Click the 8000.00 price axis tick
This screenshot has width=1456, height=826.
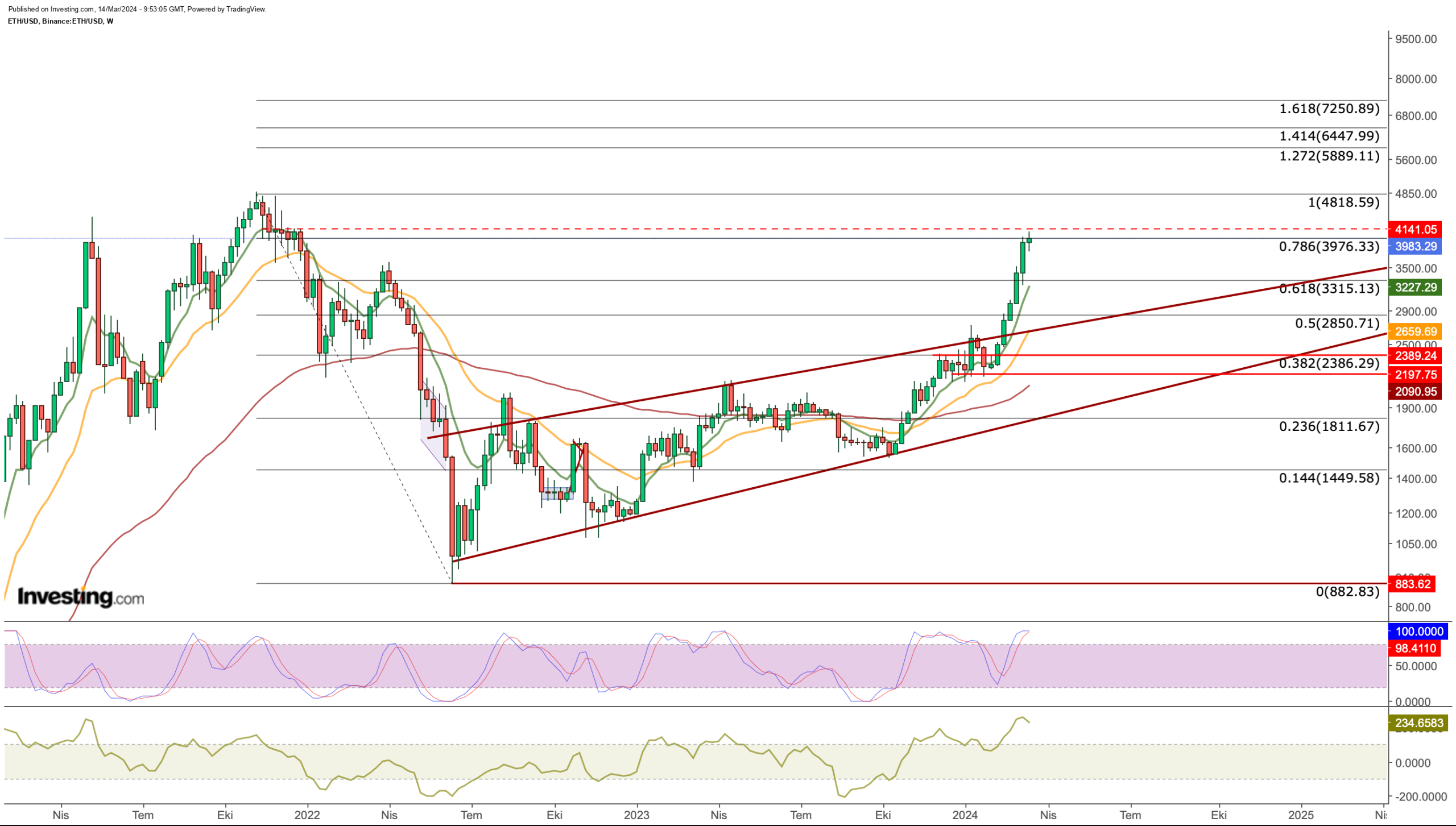pos(1416,79)
